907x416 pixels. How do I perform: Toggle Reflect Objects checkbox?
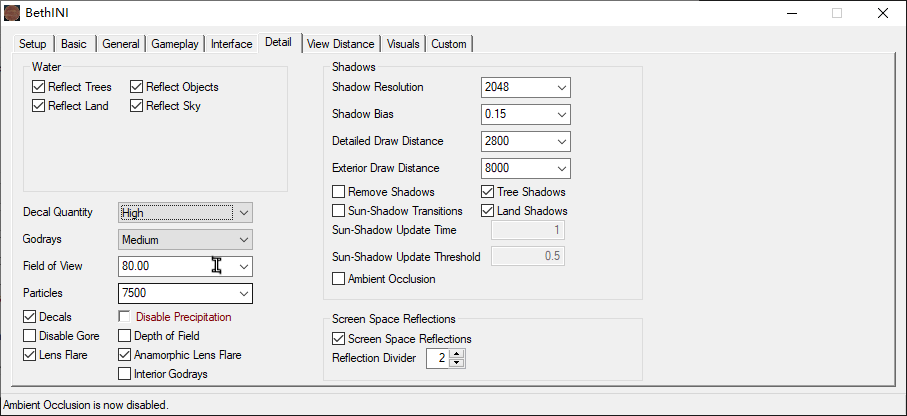click(x=136, y=87)
